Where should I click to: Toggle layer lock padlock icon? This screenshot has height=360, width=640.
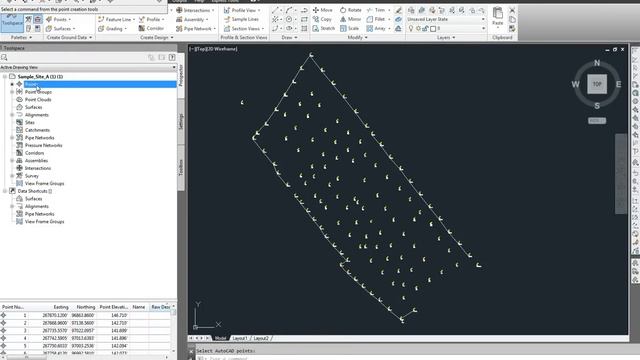coord(425,29)
